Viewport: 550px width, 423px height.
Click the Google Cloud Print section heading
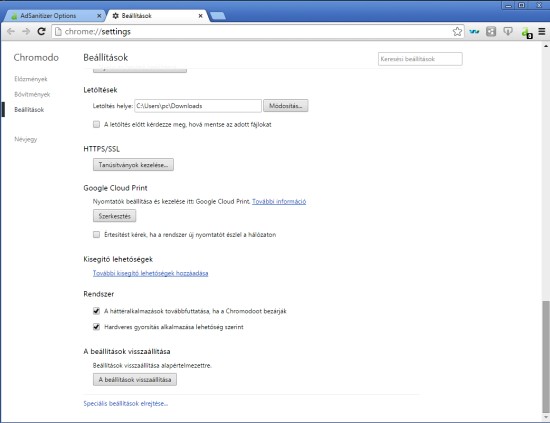pos(115,188)
